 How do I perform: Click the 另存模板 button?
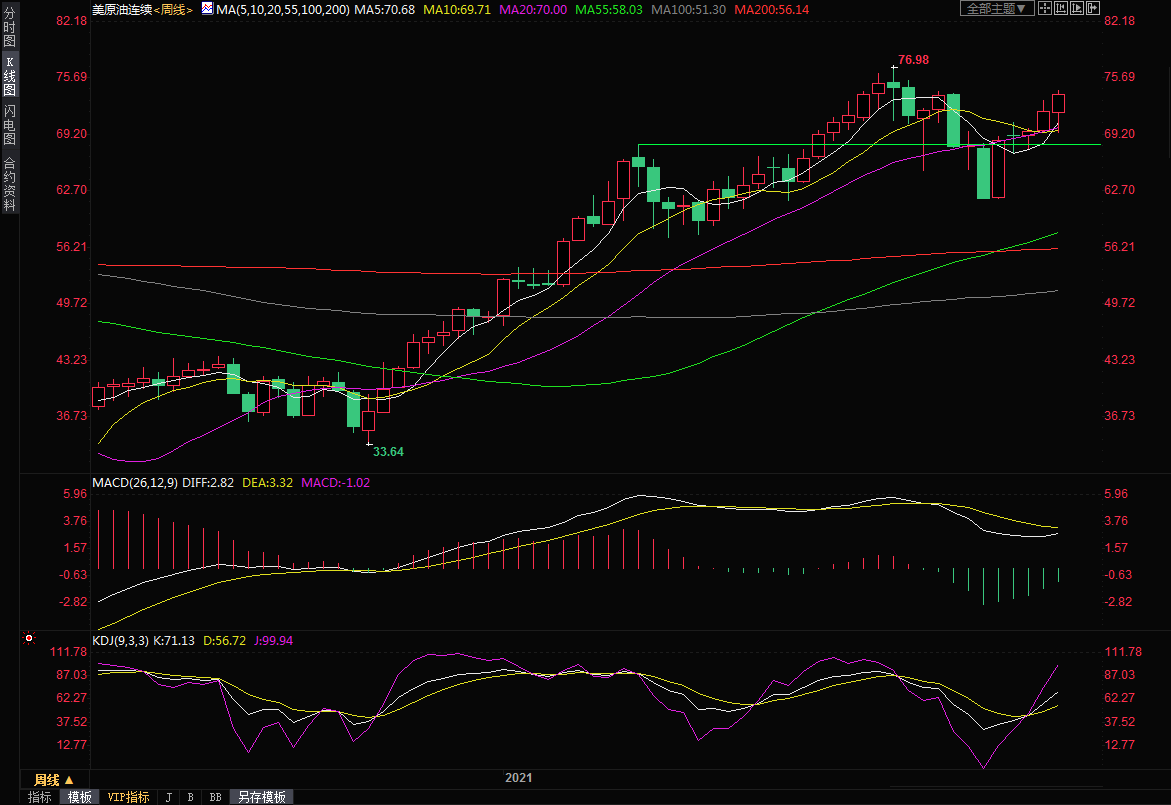click(261, 797)
